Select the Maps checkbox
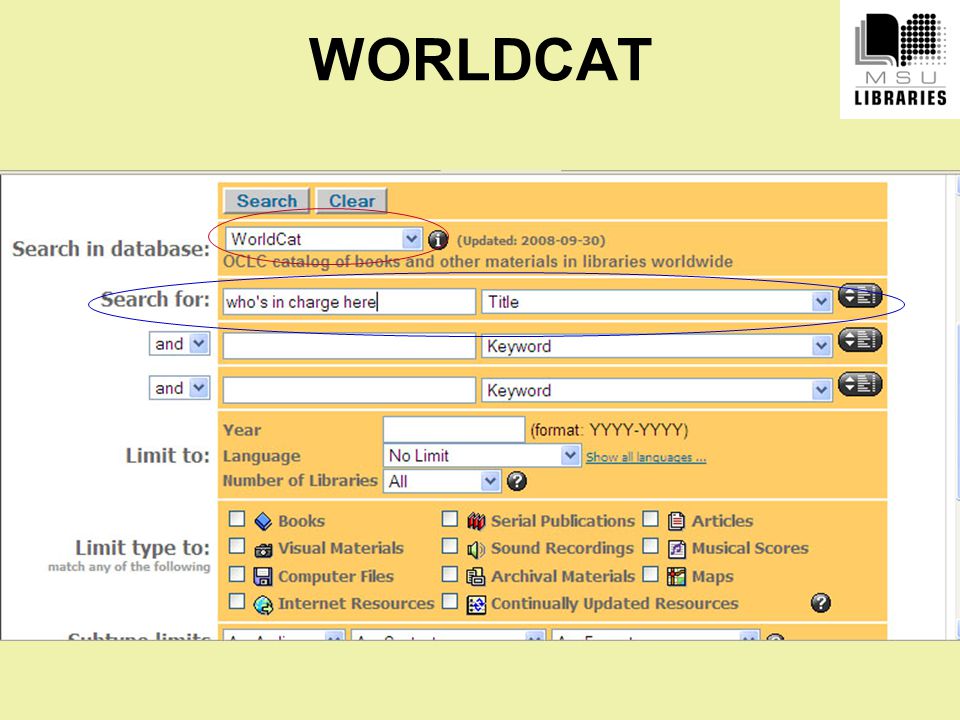 click(x=650, y=574)
